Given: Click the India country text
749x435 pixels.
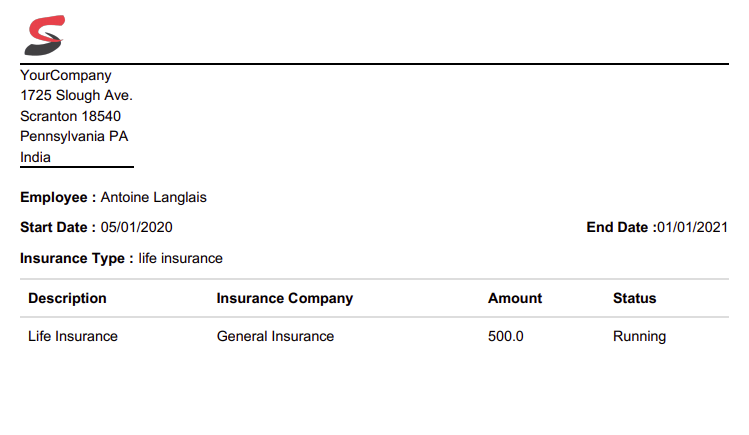Looking at the screenshot, I should (x=36, y=157).
